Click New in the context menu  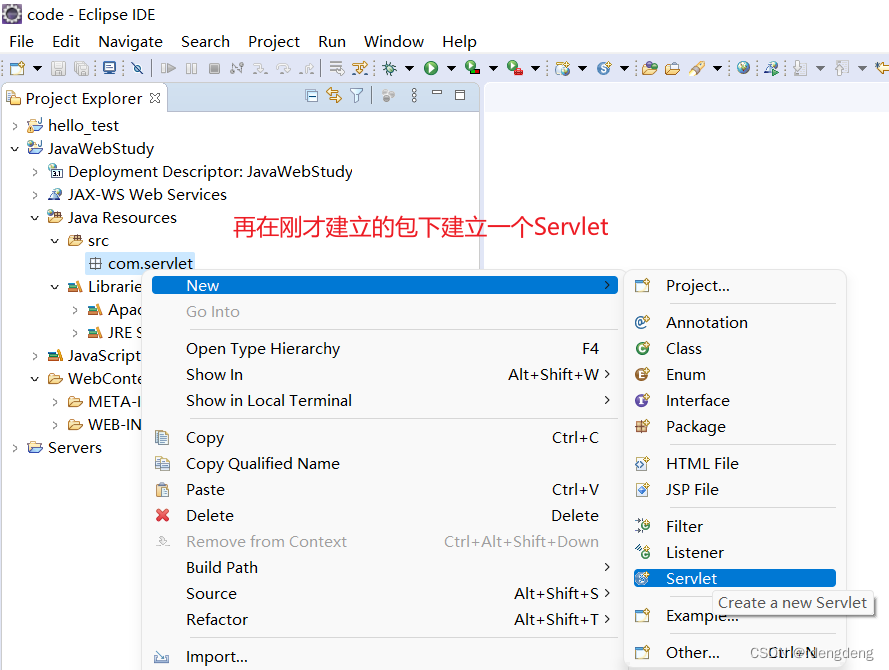(x=385, y=285)
